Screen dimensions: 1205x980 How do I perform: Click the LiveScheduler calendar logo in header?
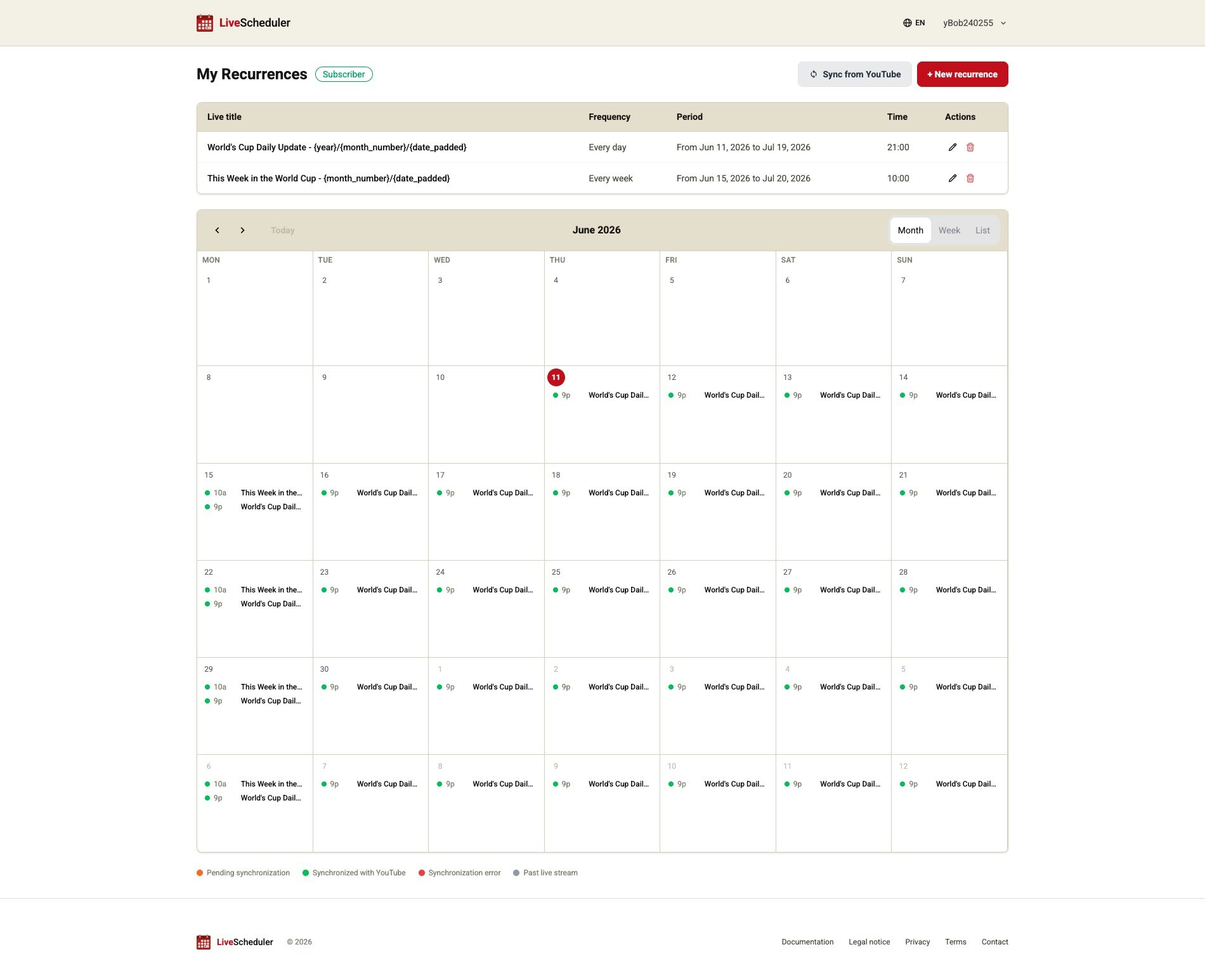pyautogui.click(x=205, y=23)
